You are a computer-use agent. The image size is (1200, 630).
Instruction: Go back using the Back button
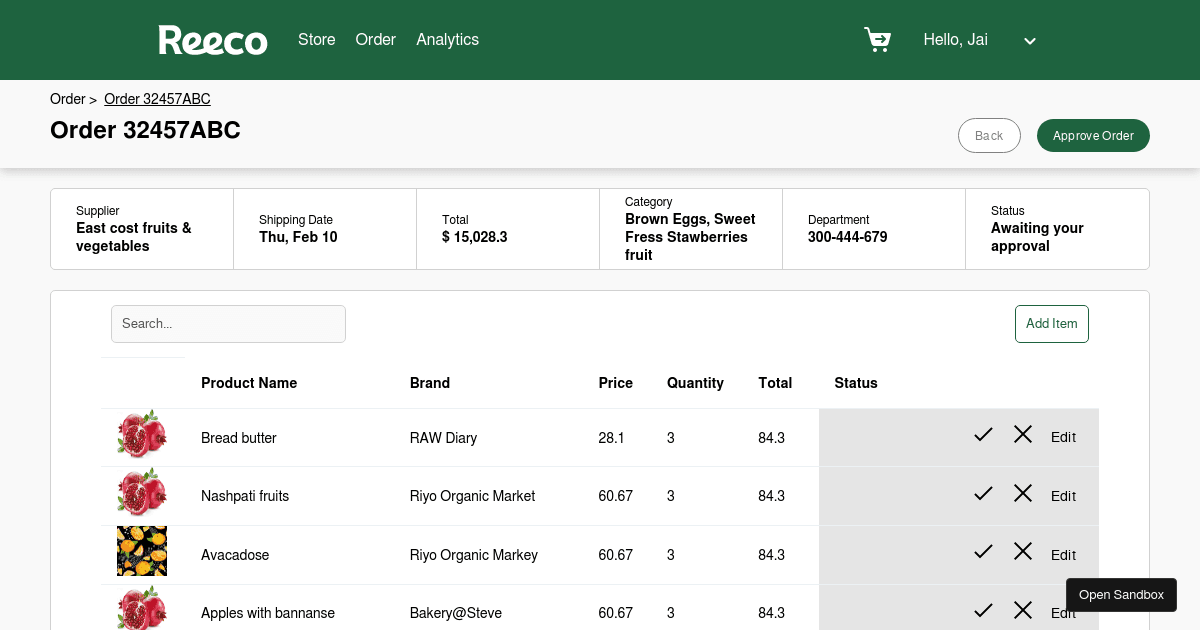pos(989,136)
